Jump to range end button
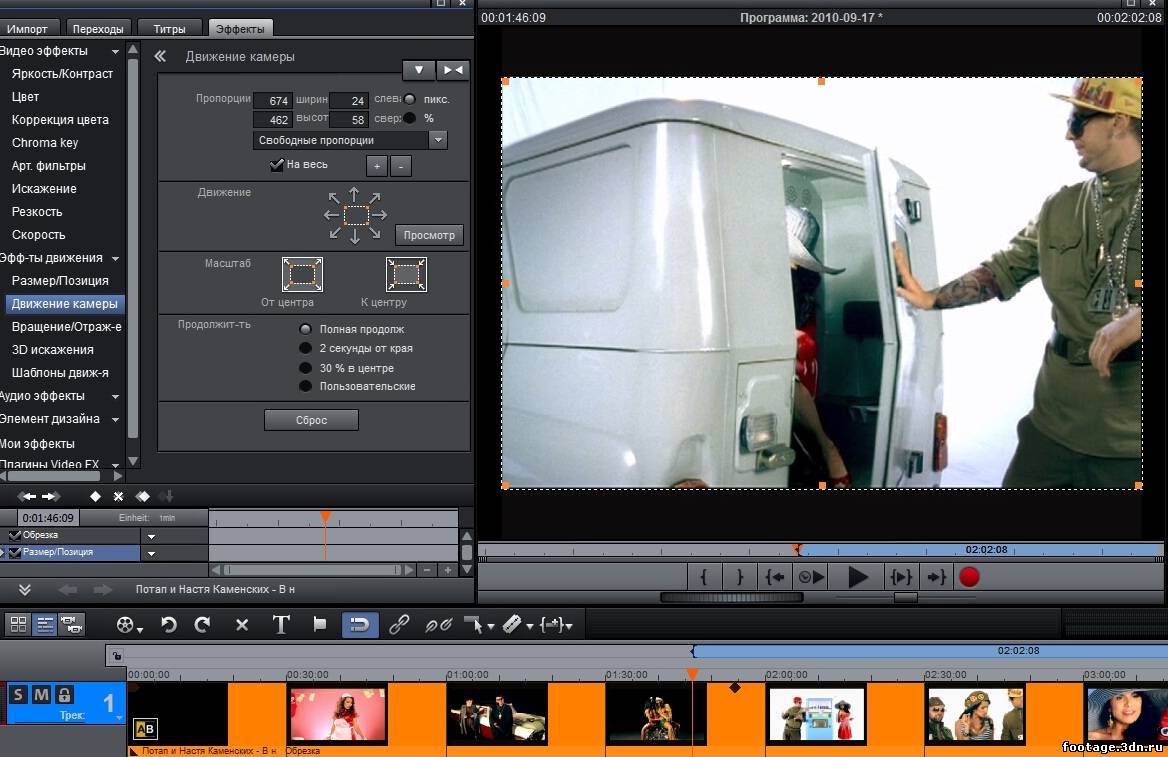This screenshot has height=757, width=1168. (936, 577)
